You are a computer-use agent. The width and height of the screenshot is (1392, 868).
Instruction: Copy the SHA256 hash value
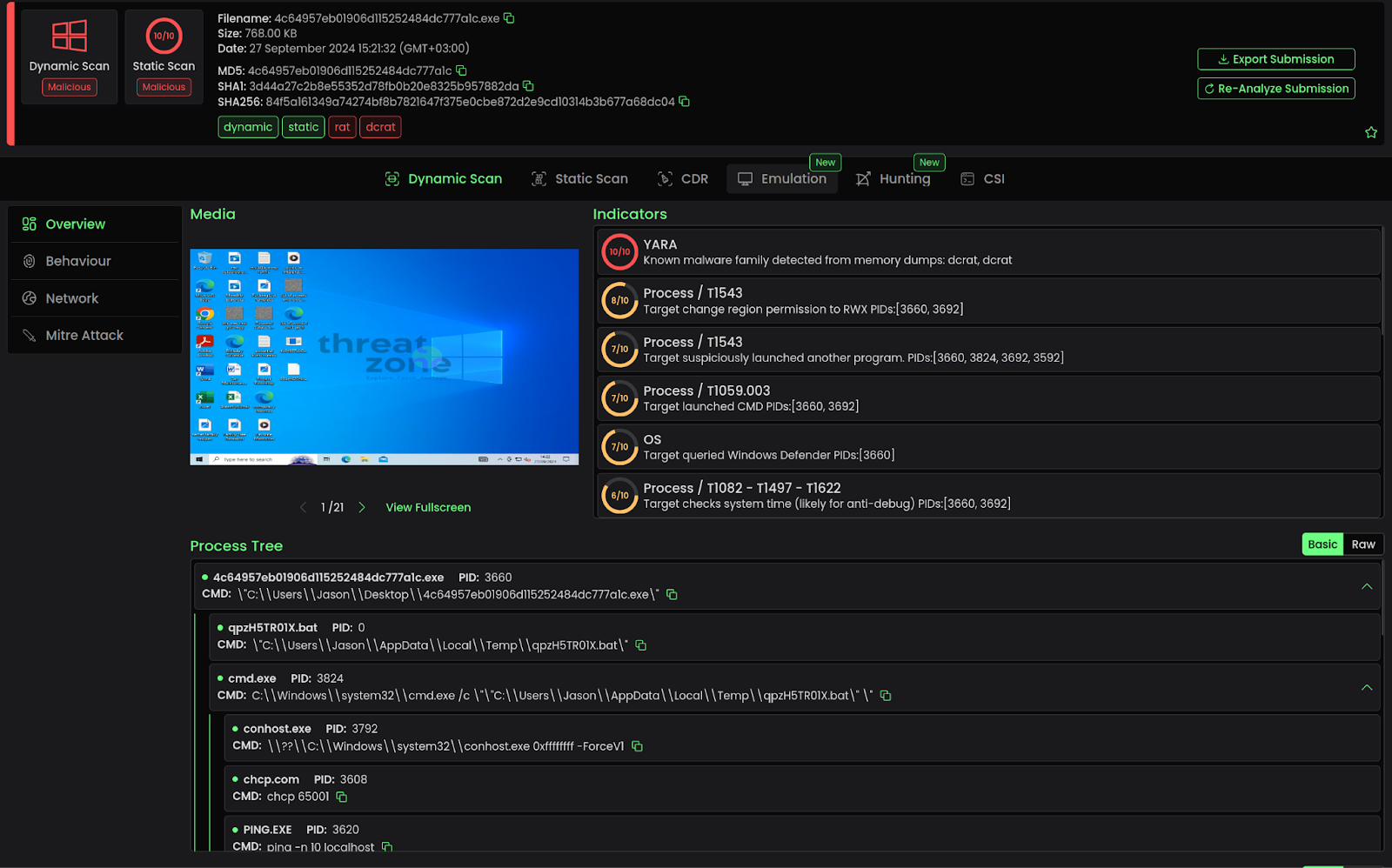point(684,102)
